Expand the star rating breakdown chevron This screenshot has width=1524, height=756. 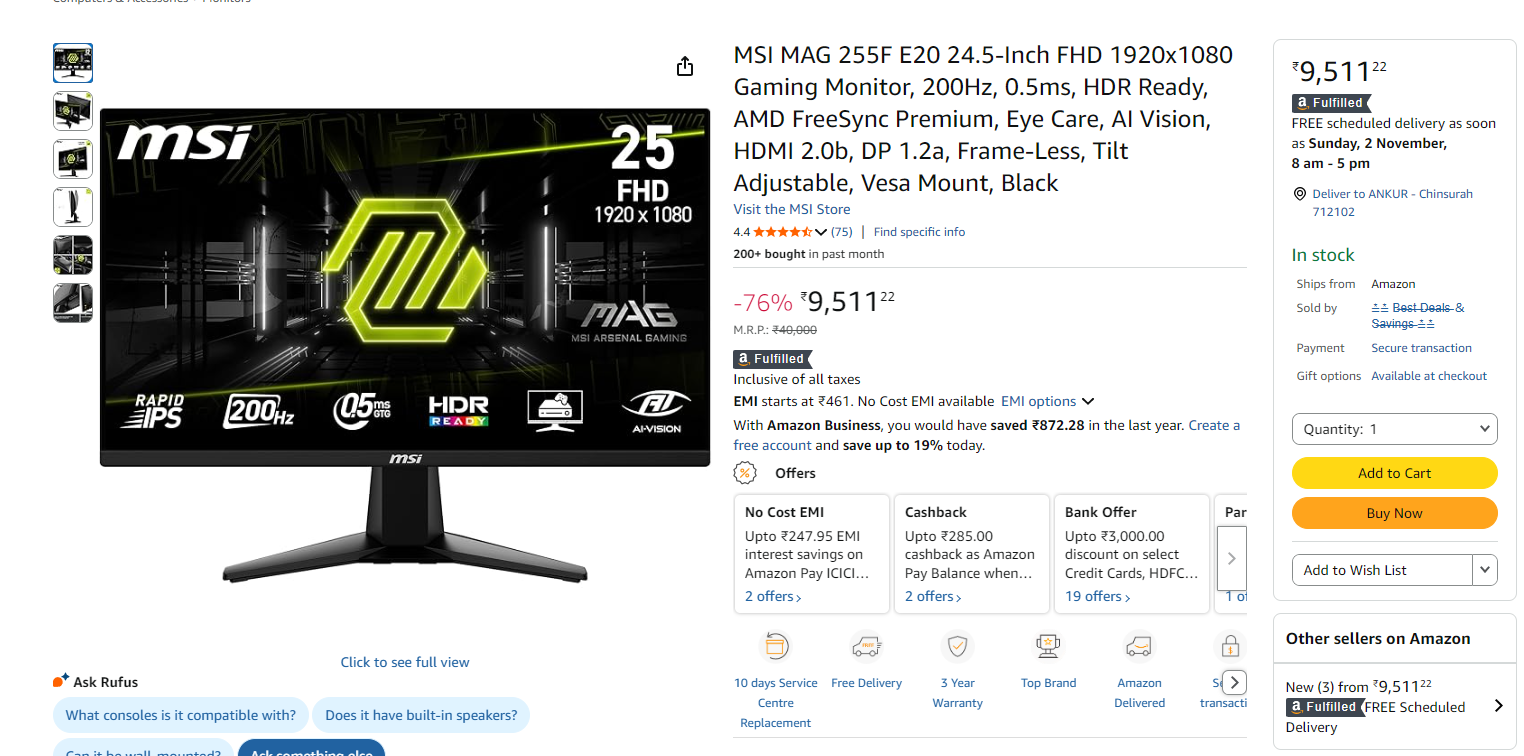(x=821, y=233)
